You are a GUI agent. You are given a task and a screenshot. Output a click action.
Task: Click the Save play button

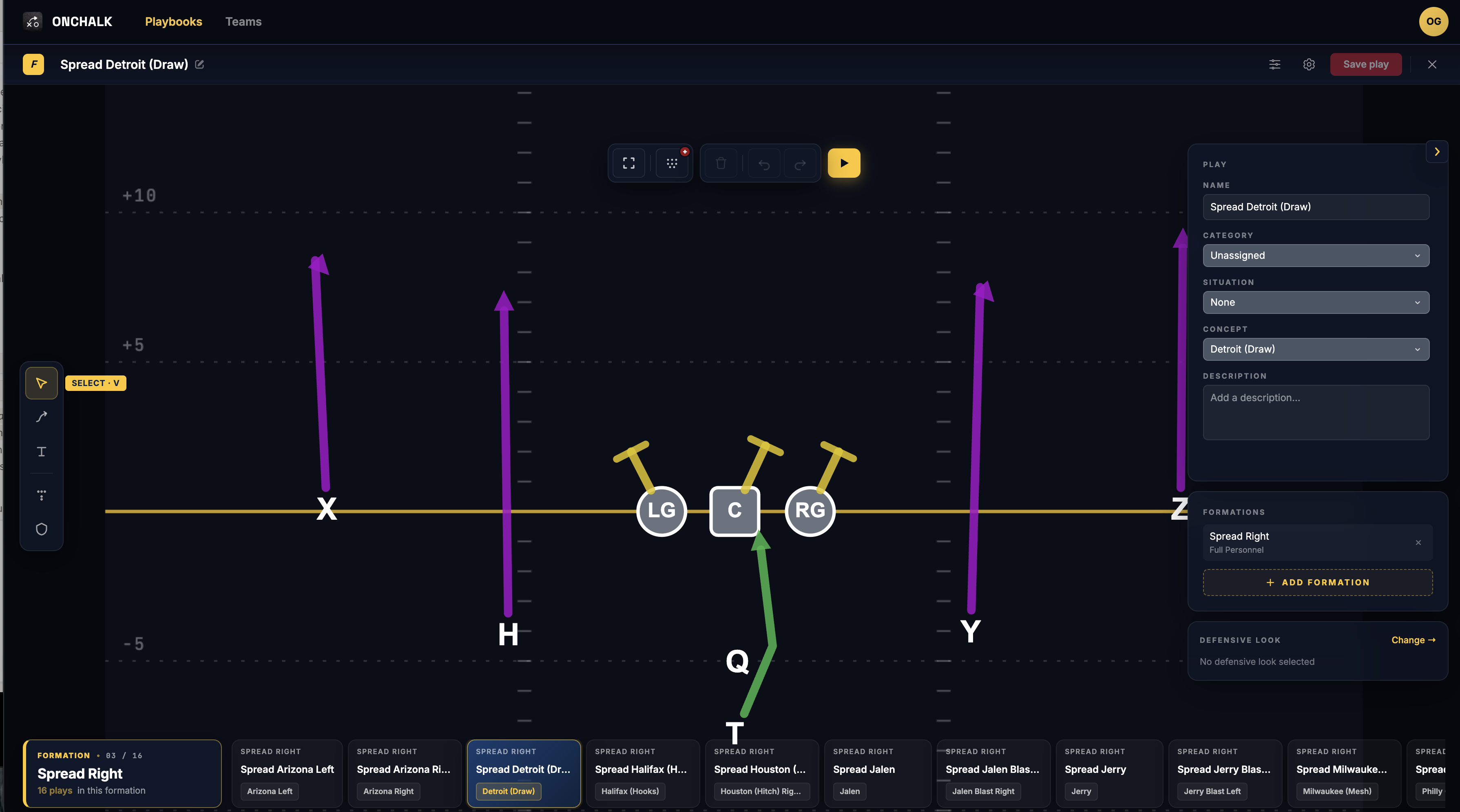[1365, 64]
